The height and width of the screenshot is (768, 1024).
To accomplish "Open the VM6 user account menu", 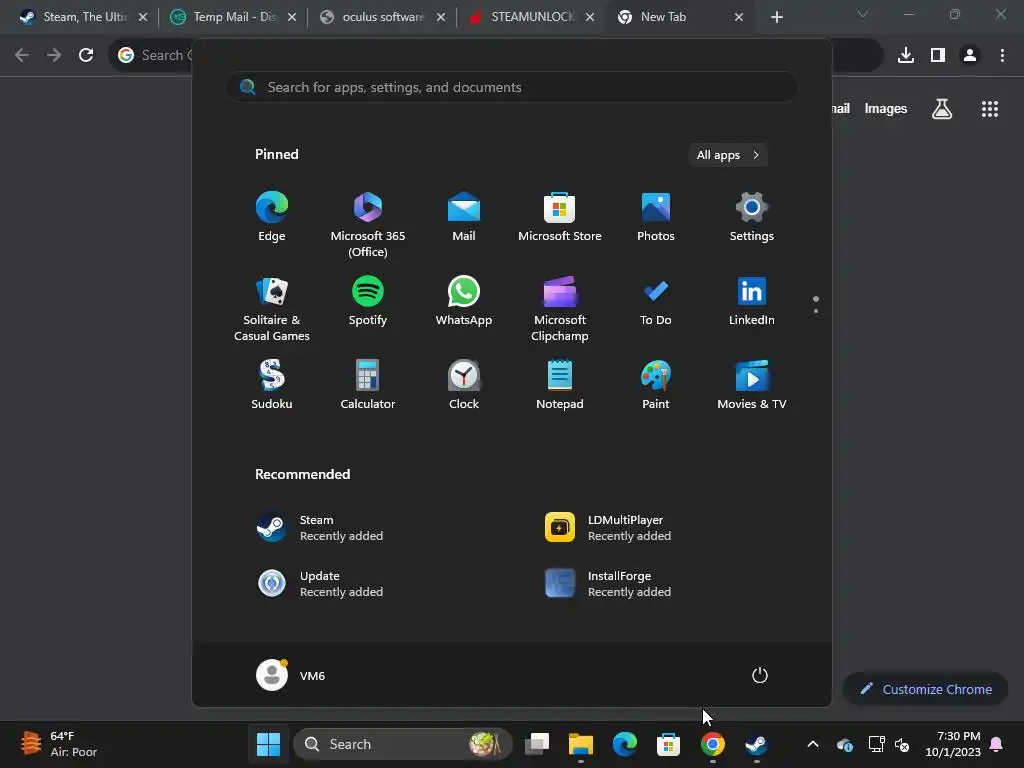I will coord(291,675).
